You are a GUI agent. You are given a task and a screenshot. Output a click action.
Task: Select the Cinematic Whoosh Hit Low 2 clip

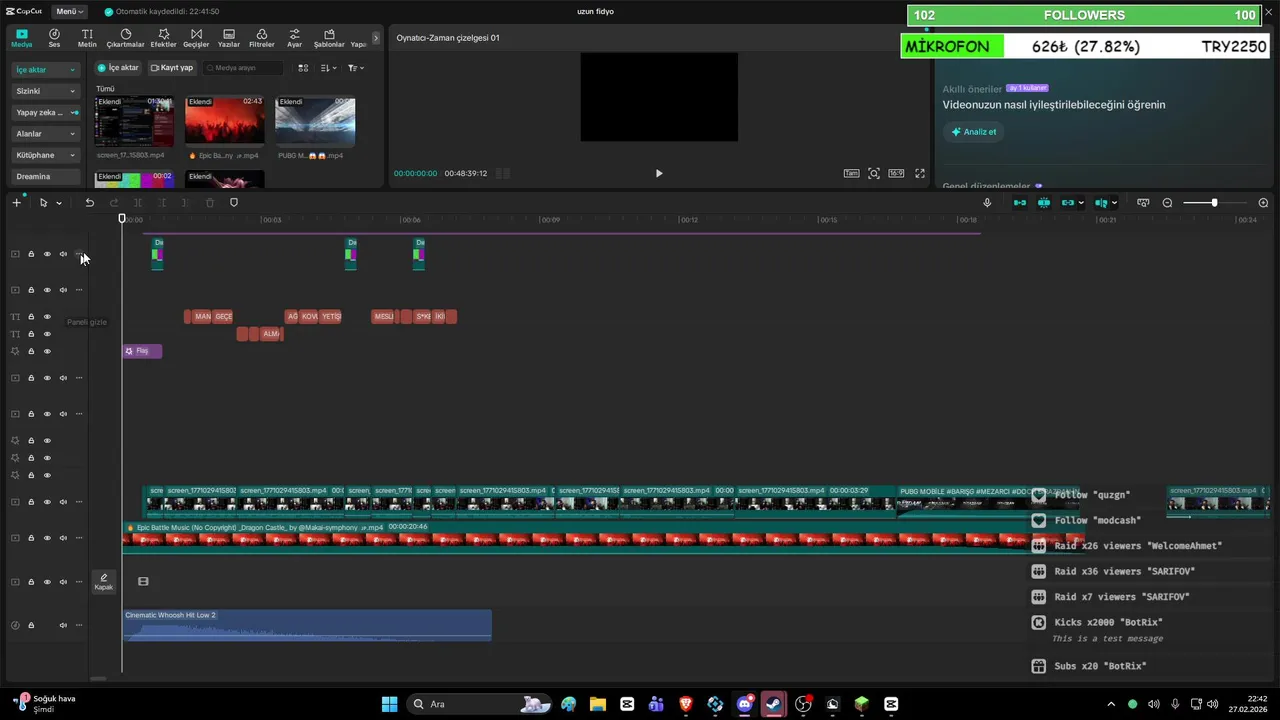[x=307, y=625]
